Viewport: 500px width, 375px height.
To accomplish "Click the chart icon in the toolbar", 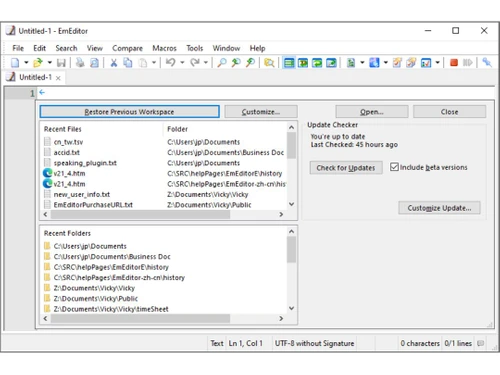I will click(x=426, y=63).
